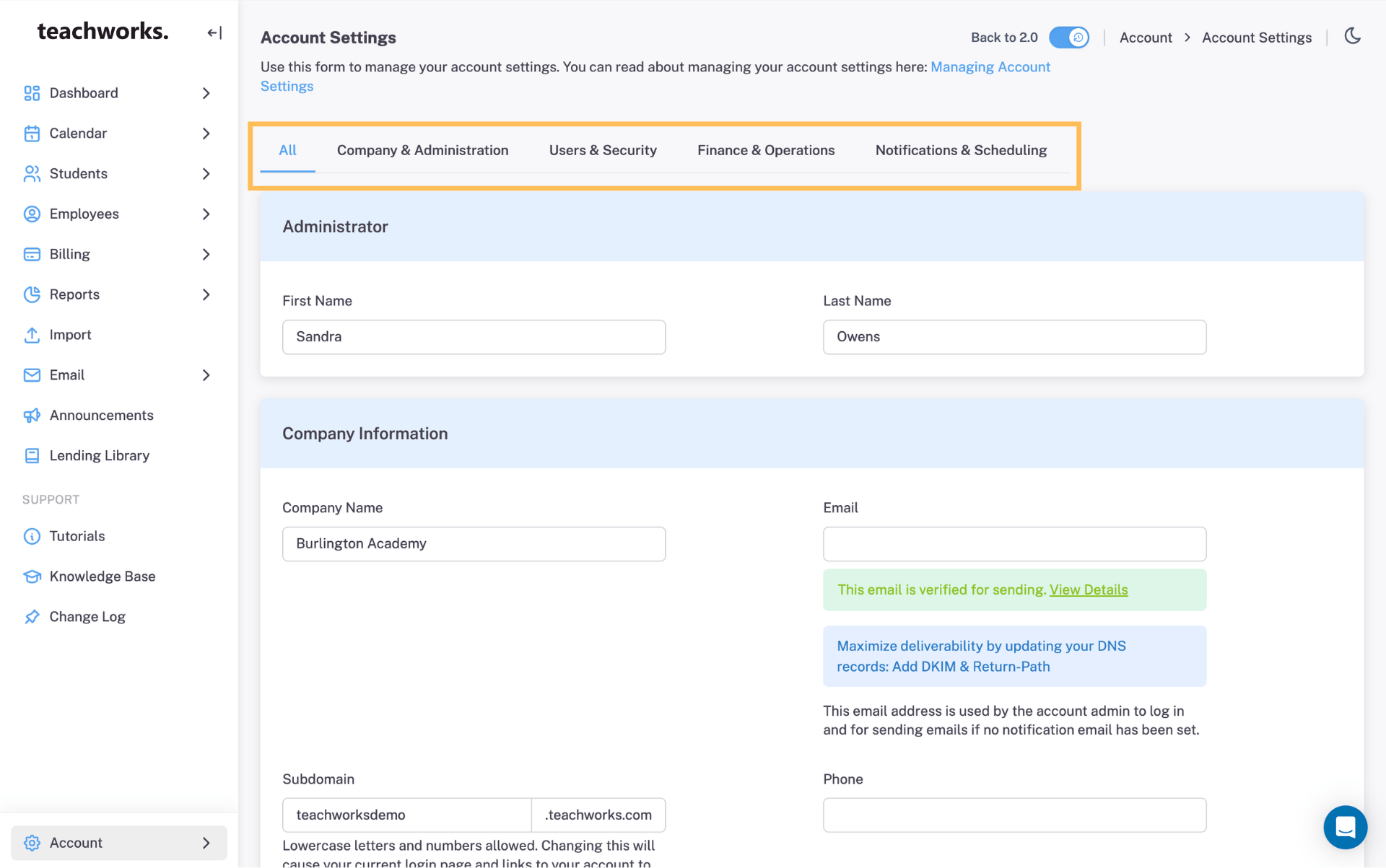Expand the Students menu chevron
This screenshot has width=1386, height=868.
(x=206, y=174)
